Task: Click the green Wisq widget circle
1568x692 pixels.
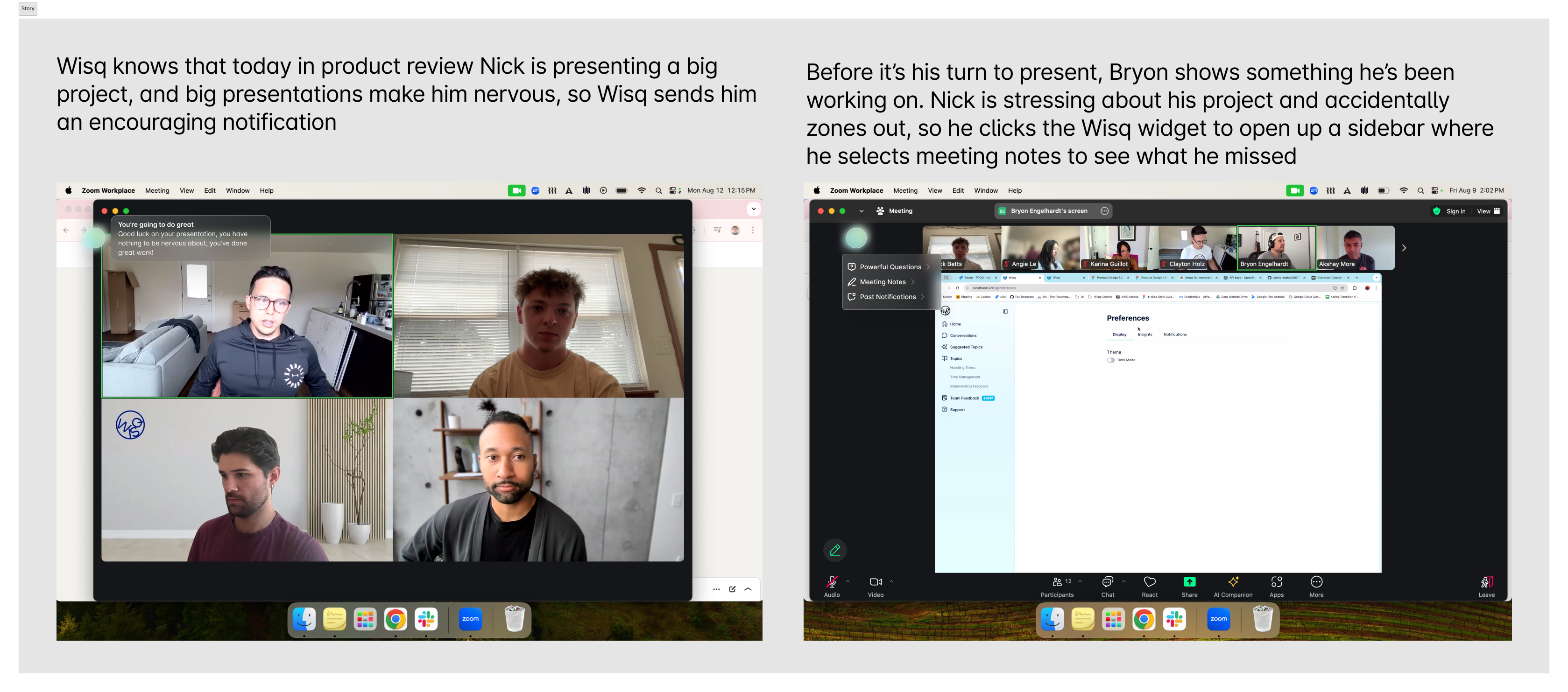Action: coord(856,238)
